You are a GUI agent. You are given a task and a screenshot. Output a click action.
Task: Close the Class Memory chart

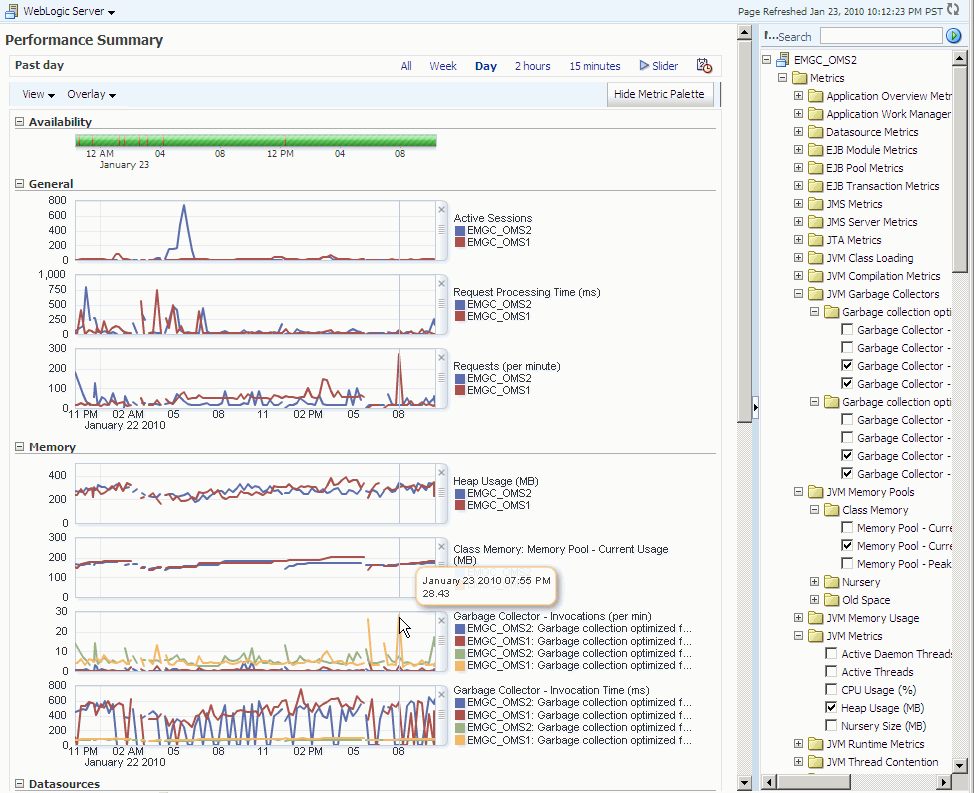pos(442,547)
